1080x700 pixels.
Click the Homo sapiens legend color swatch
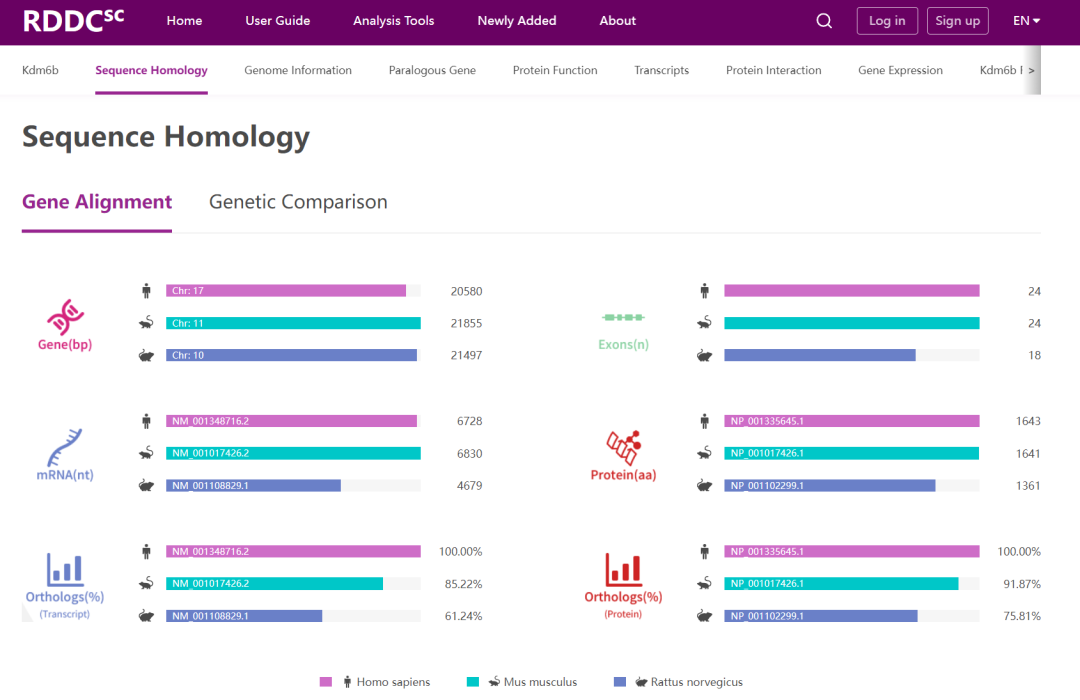tap(326, 682)
